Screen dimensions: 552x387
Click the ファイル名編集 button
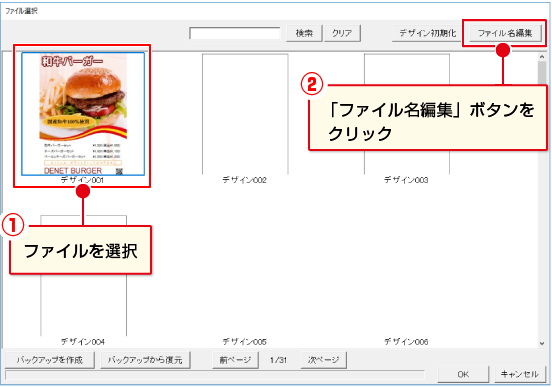pyautogui.click(x=505, y=33)
